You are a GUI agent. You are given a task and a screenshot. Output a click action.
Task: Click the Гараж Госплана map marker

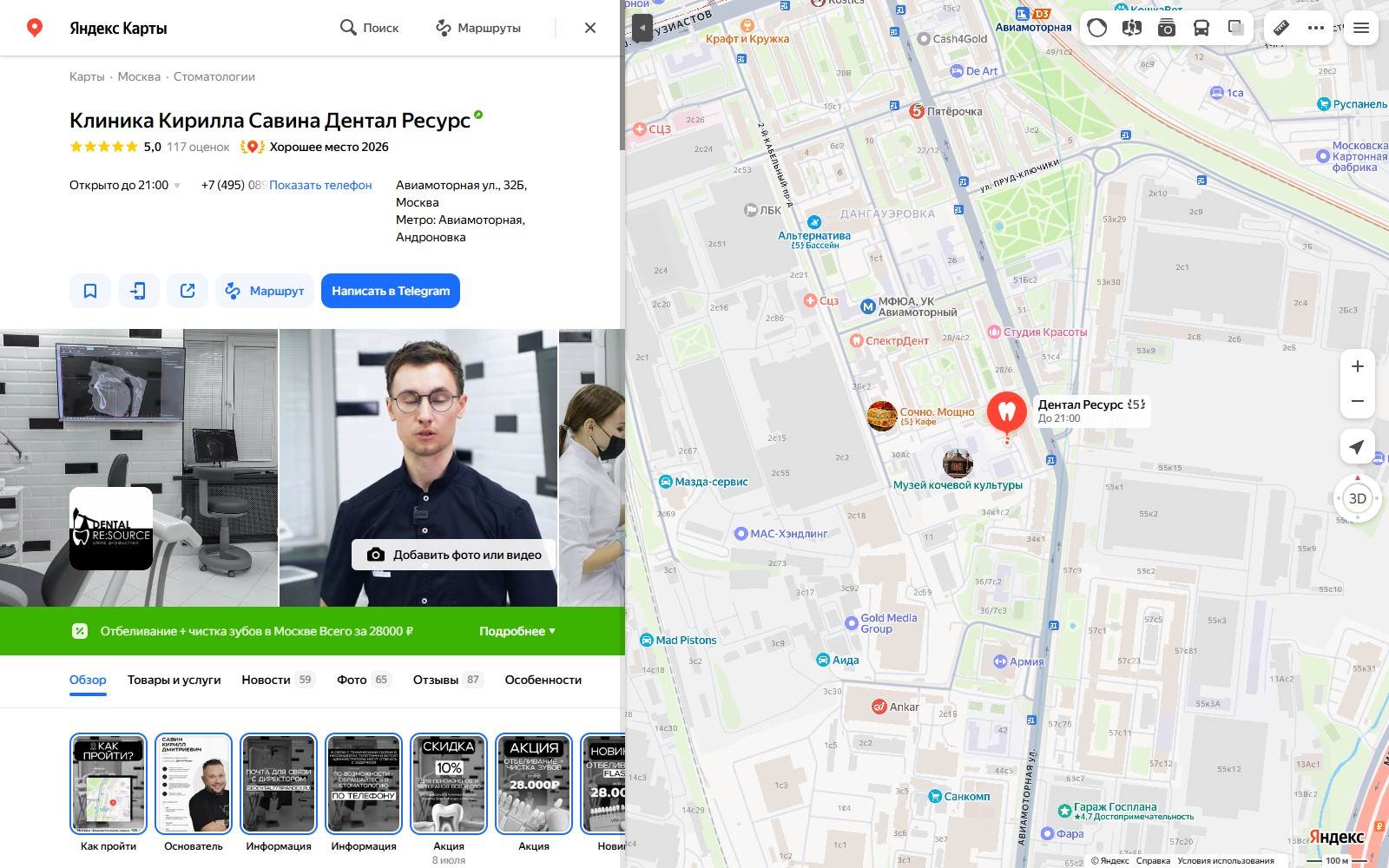point(1064,811)
